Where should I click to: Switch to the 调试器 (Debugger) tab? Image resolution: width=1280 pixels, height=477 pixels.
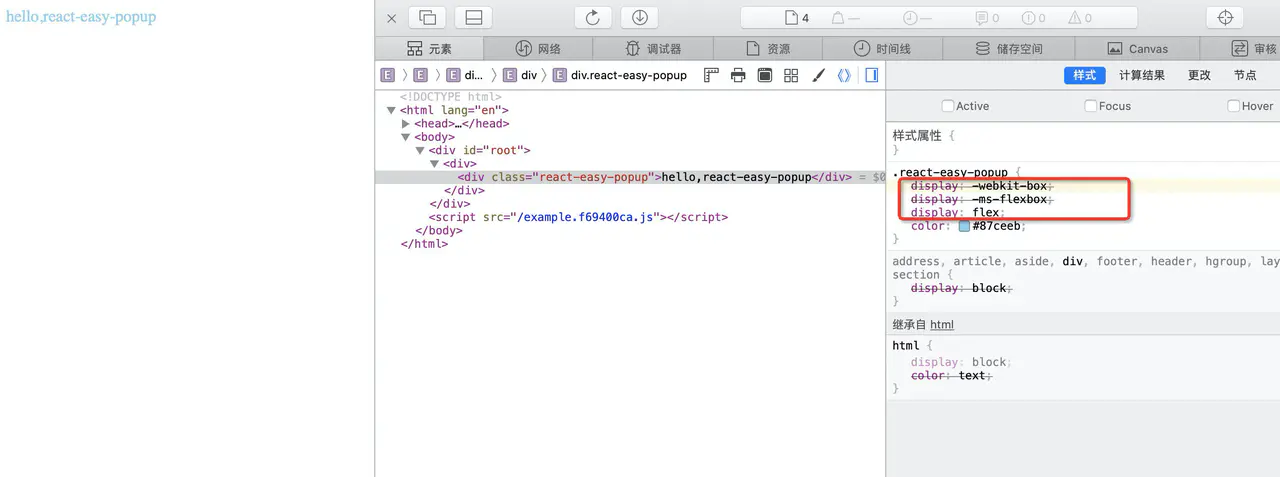[652, 48]
